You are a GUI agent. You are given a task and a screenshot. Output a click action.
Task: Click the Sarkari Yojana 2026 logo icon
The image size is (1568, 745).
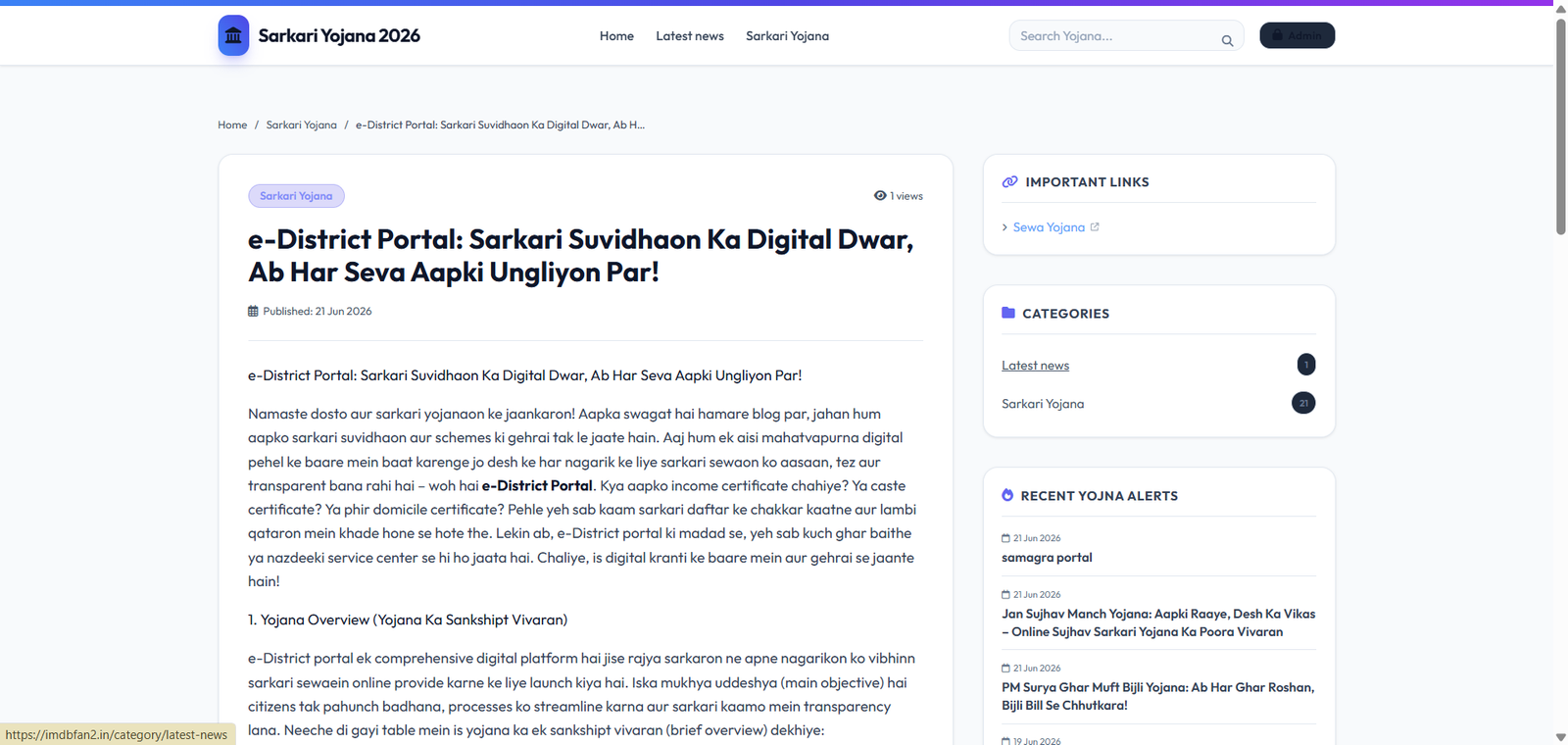(233, 35)
